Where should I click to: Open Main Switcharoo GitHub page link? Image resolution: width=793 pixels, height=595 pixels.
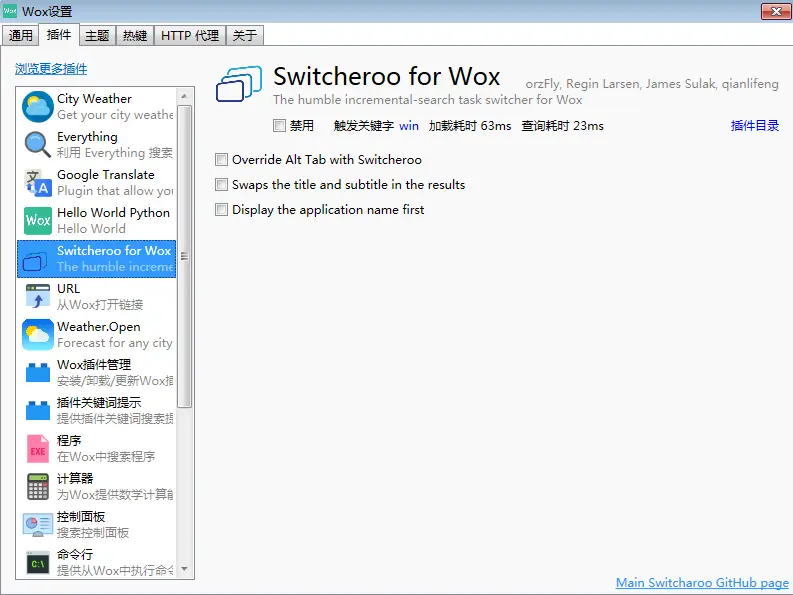pyautogui.click(x=702, y=582)
